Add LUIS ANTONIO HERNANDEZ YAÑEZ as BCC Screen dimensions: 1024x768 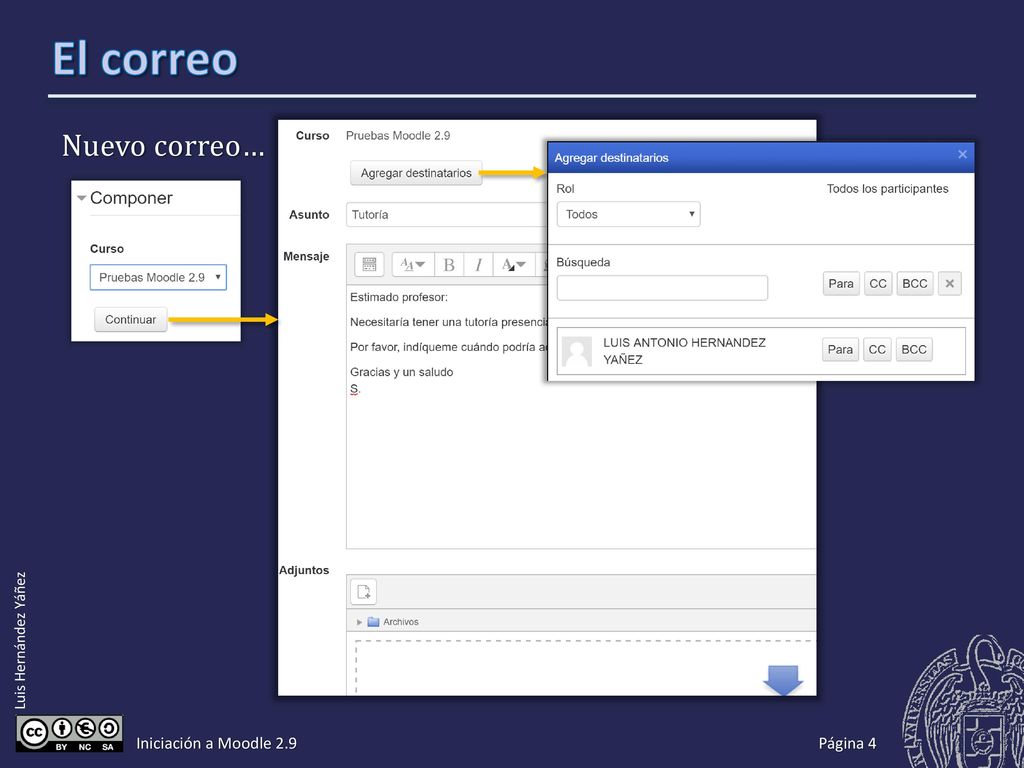point(914,349)
